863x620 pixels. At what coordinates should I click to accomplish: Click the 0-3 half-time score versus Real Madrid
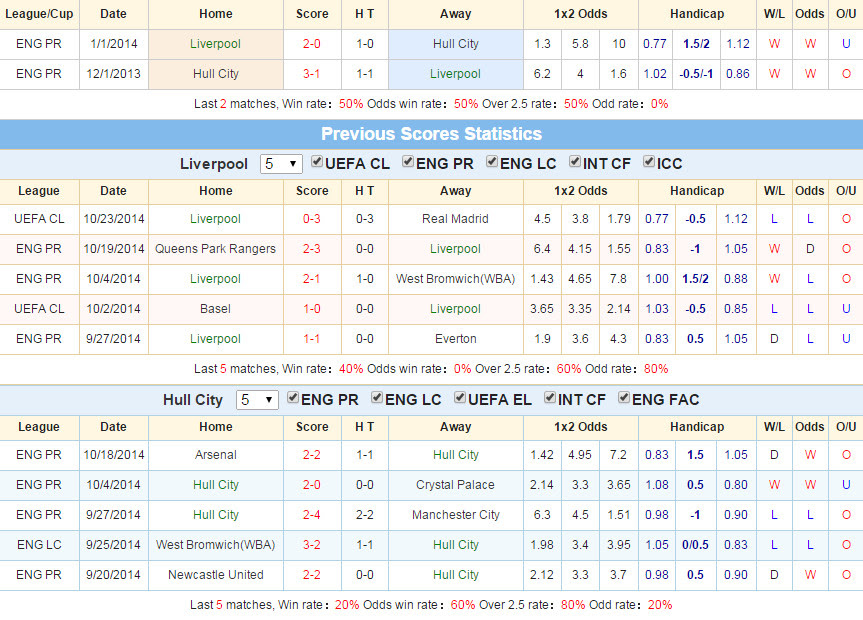pyautogui.click(x=365, y=219)
